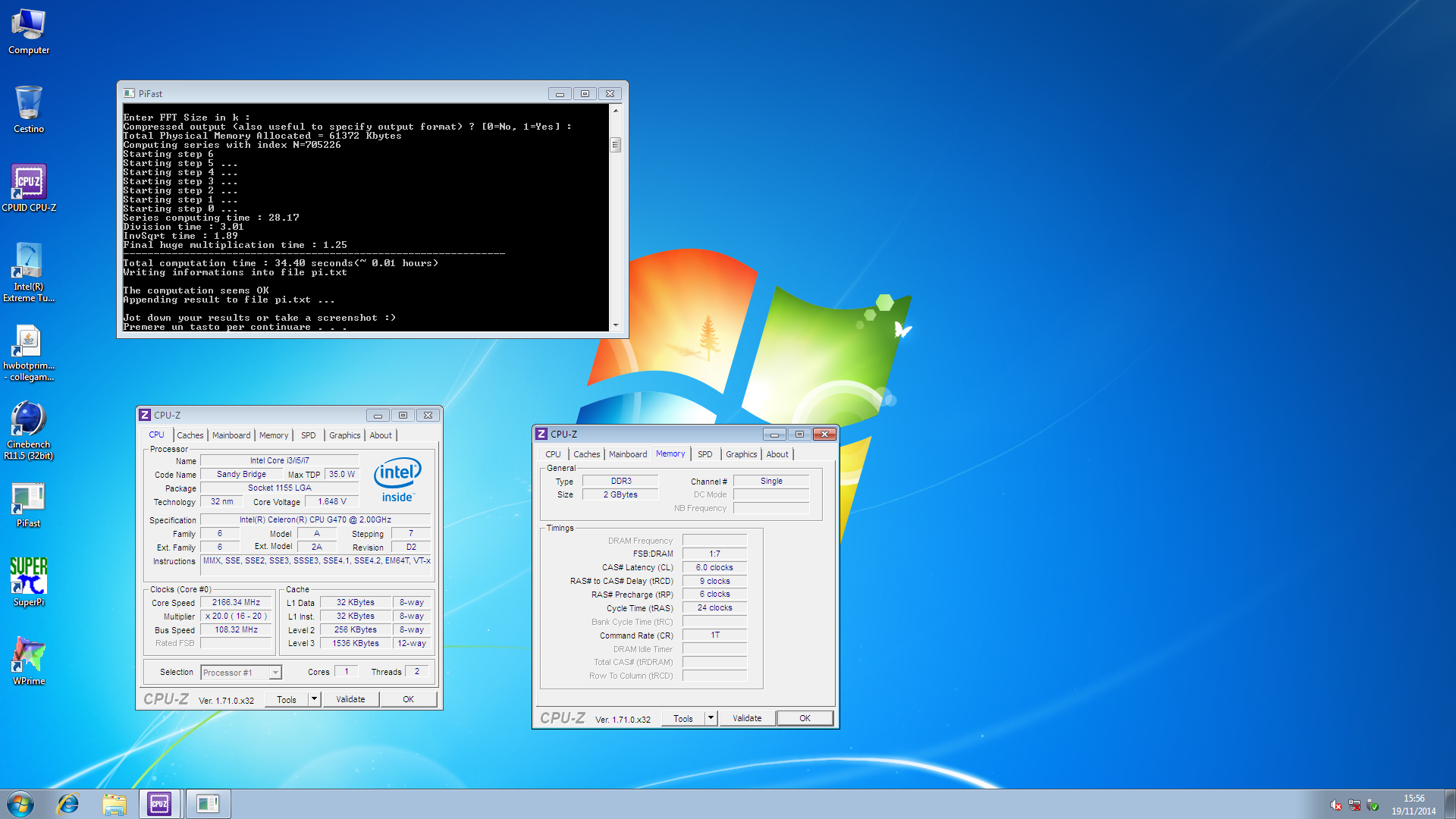Click Multiplier value x 20.0
The height and width of the screenshot is (819, 1456).
(236, 617)
